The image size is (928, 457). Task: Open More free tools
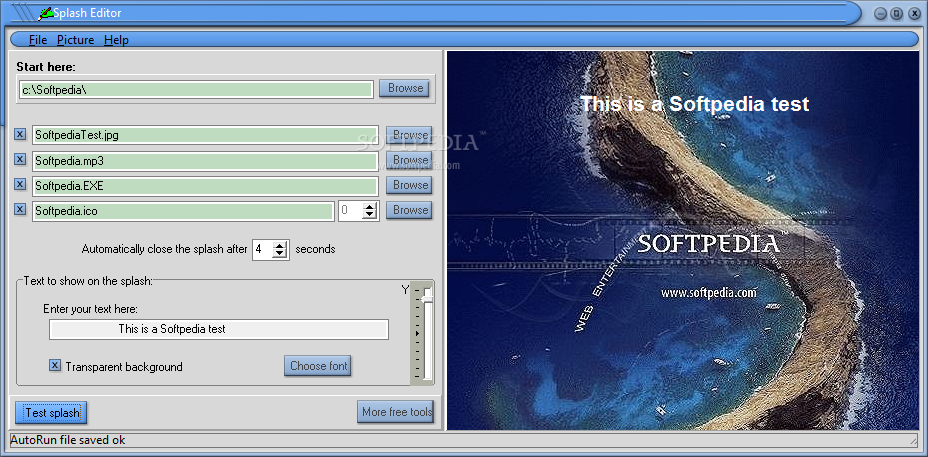tap(396, 411)
